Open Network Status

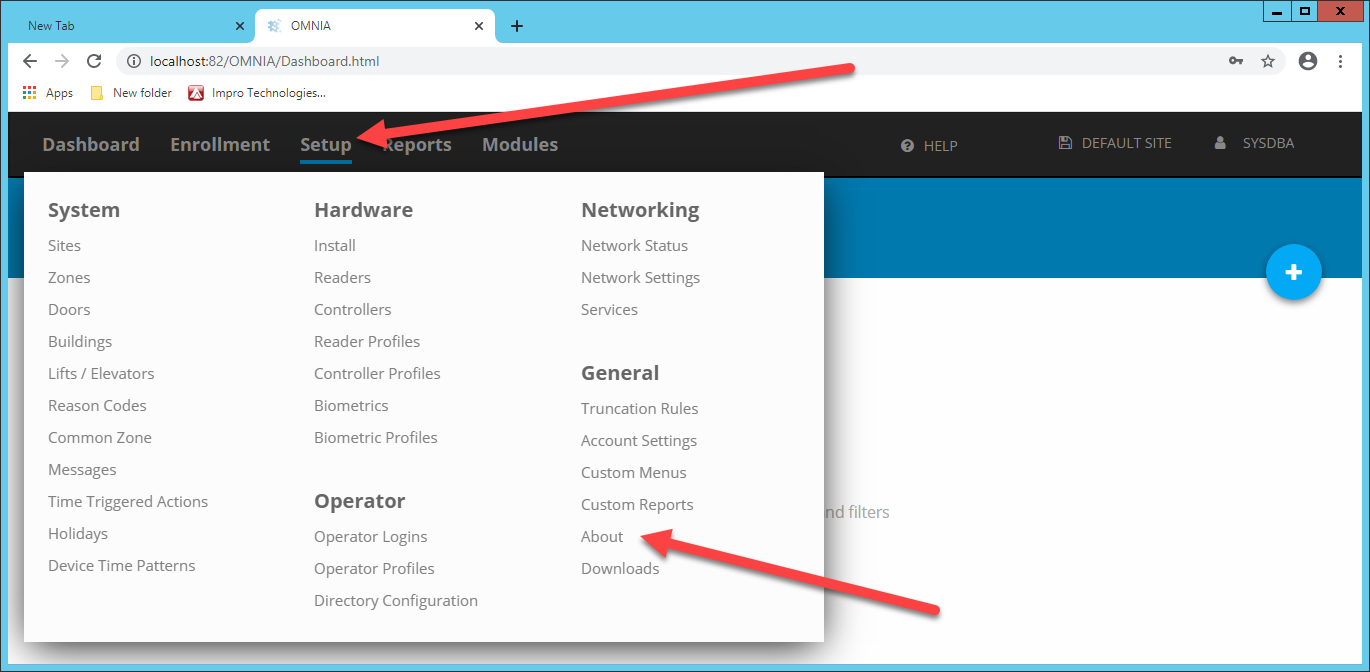(635, 246)
